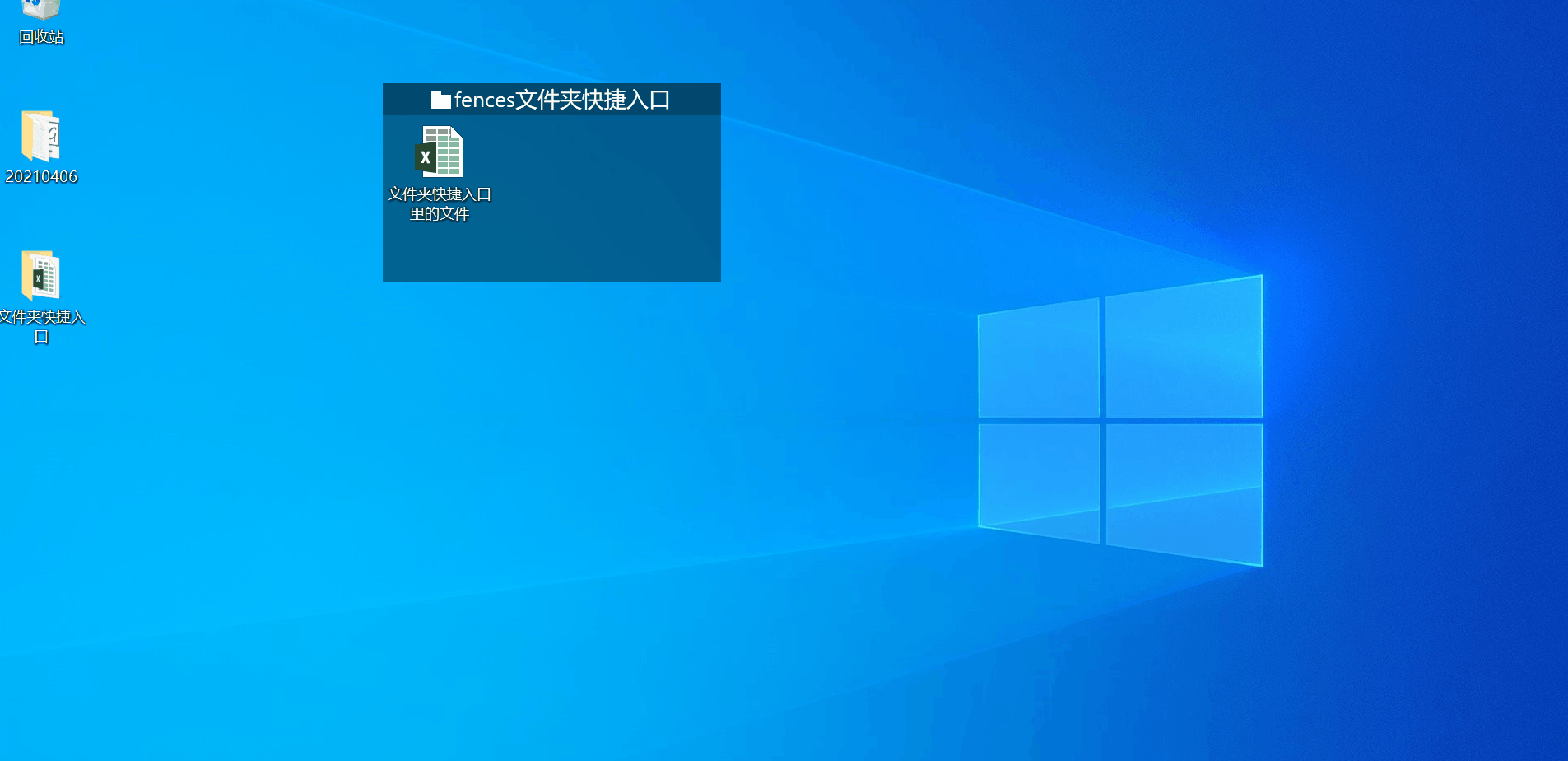The width and height of the screenshot is (1568, 761).
Task: Click the 20210406 folder name label
Action: tap(41, 176)
